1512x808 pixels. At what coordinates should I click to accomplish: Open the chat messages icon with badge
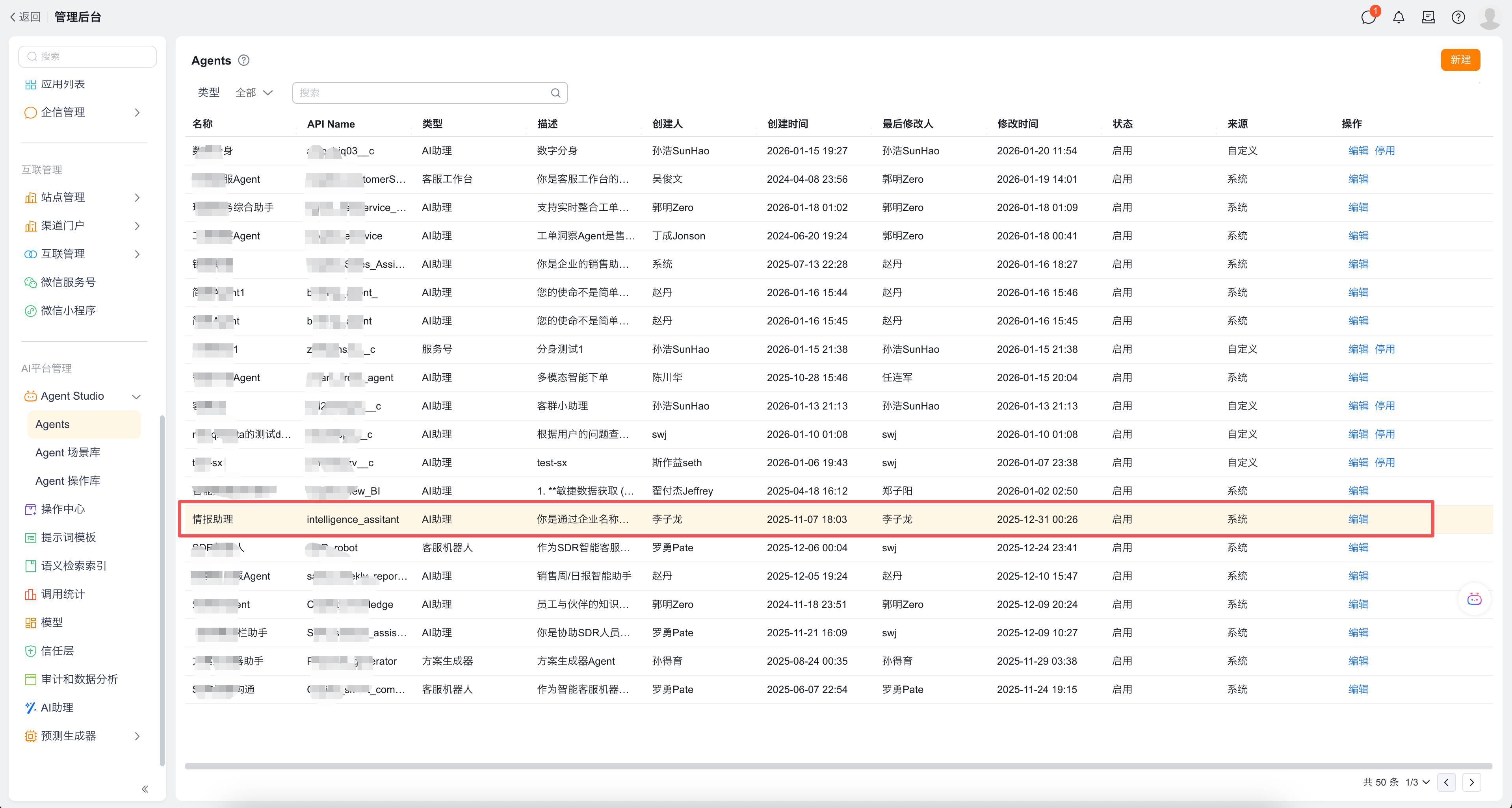coord(1368,17)
